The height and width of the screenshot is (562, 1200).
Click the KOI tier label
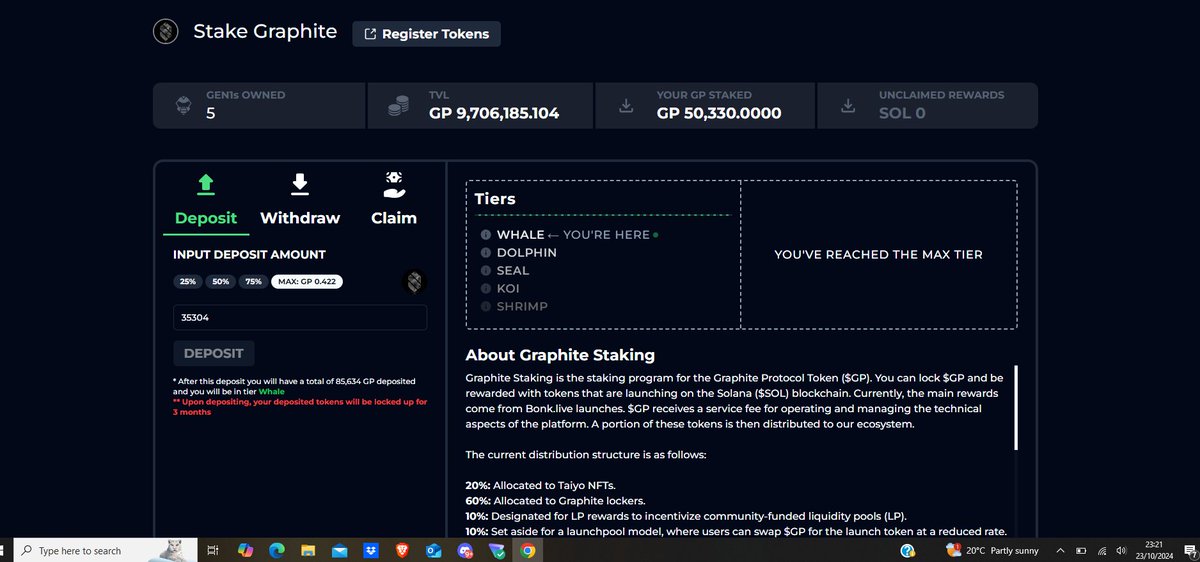click(x=508, y=289)
